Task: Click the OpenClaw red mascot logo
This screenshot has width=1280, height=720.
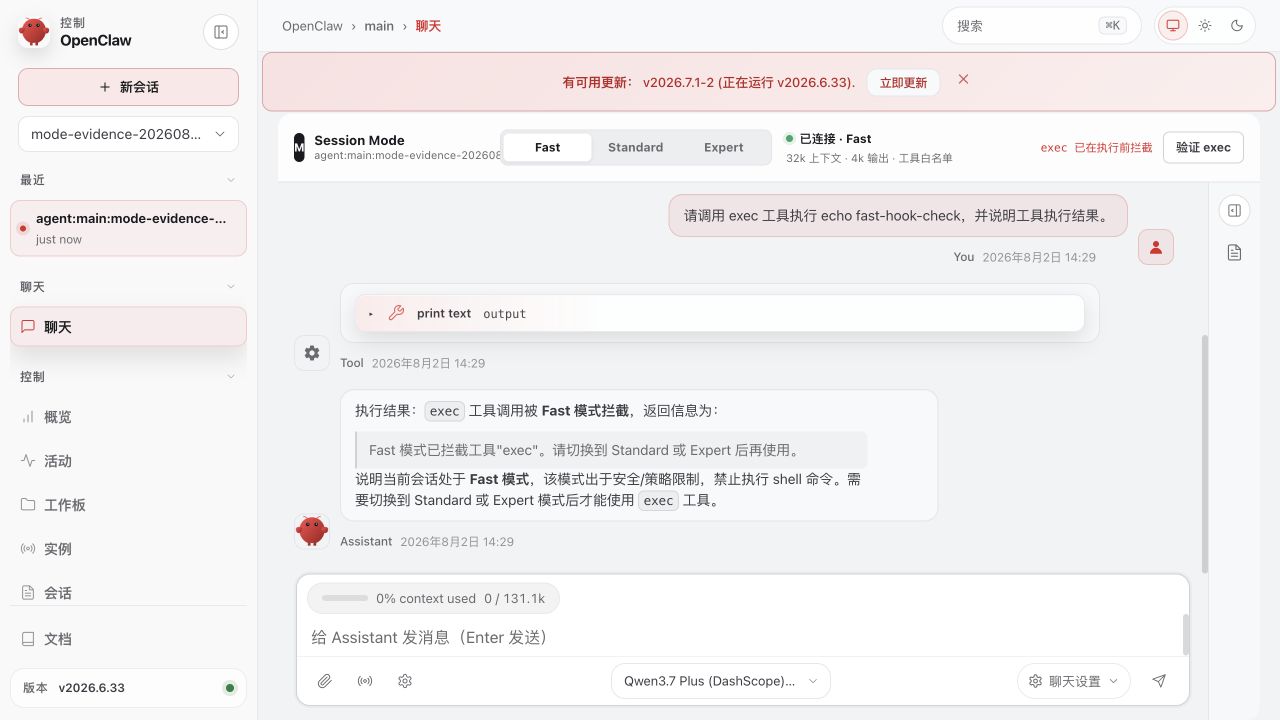Action: (34, 32)
